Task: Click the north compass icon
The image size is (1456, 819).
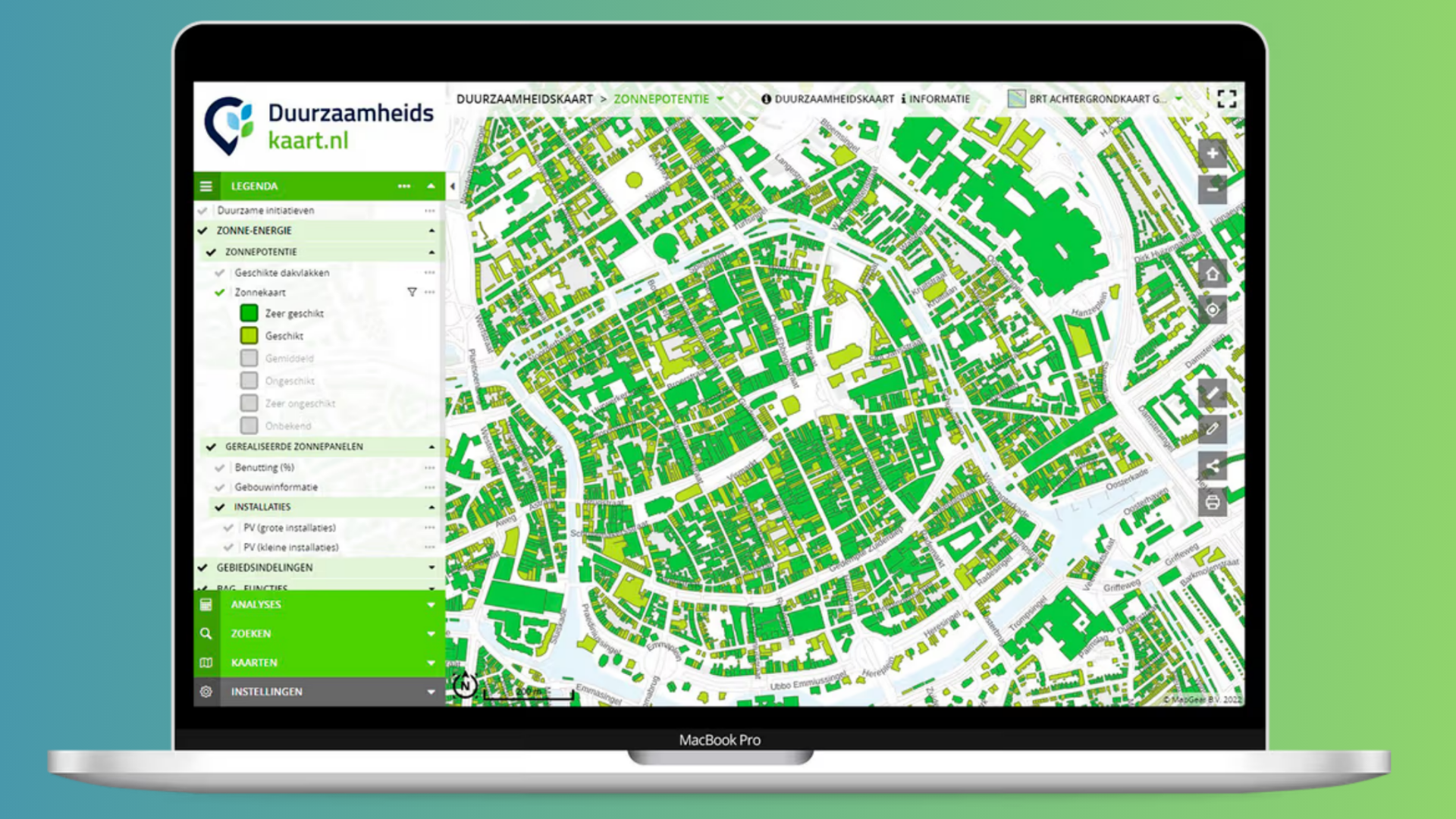Action: 465,686
